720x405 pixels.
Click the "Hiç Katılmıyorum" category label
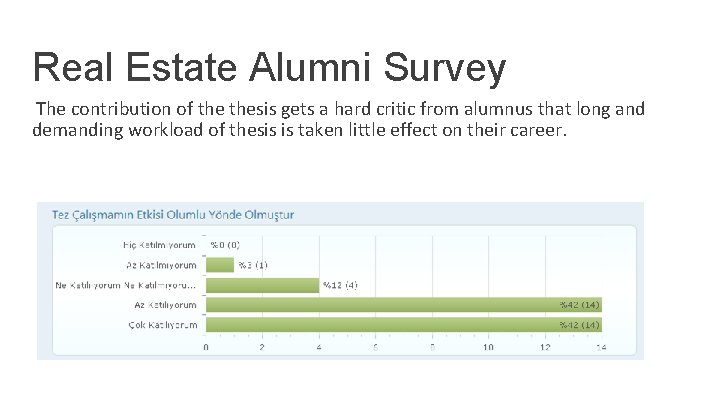coord(159,244)
